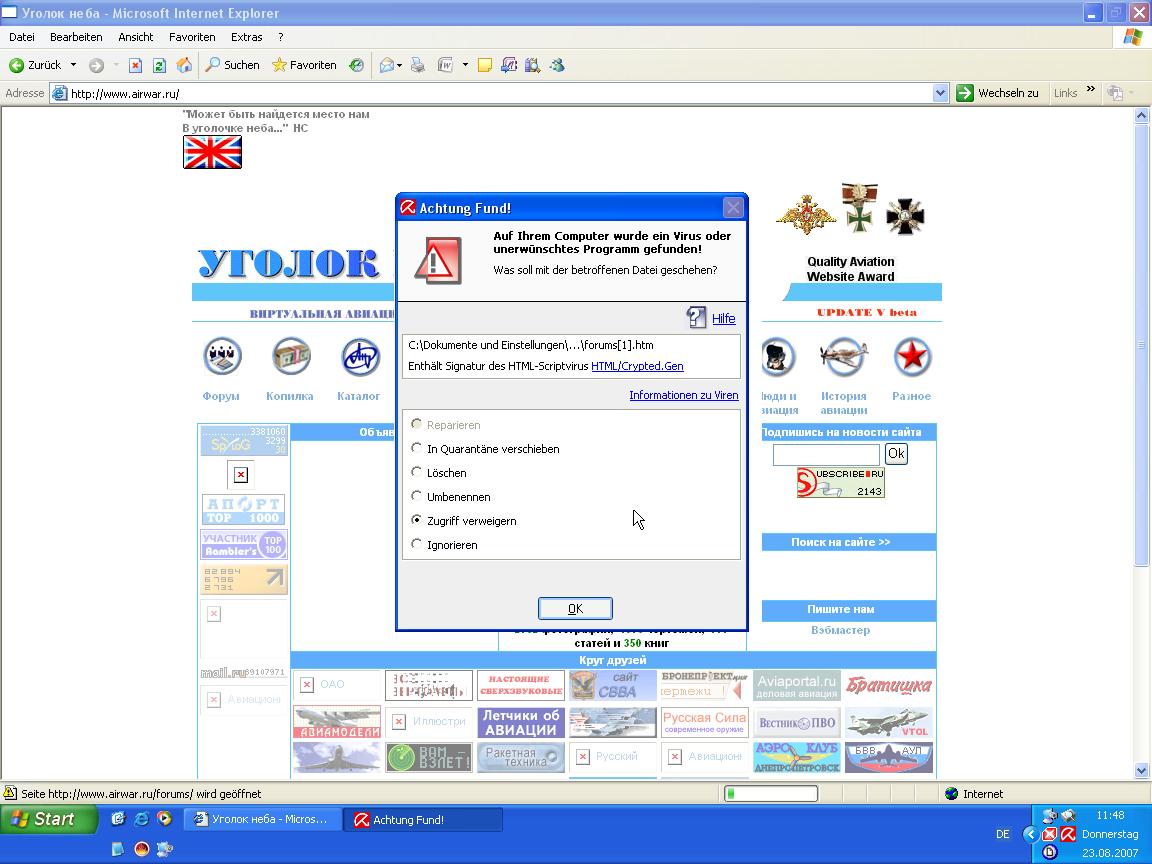The height and width of the screenshot is (864, 1152).
Task: Open the Messenger icon in the toolbar
Action: coord(558,65)
